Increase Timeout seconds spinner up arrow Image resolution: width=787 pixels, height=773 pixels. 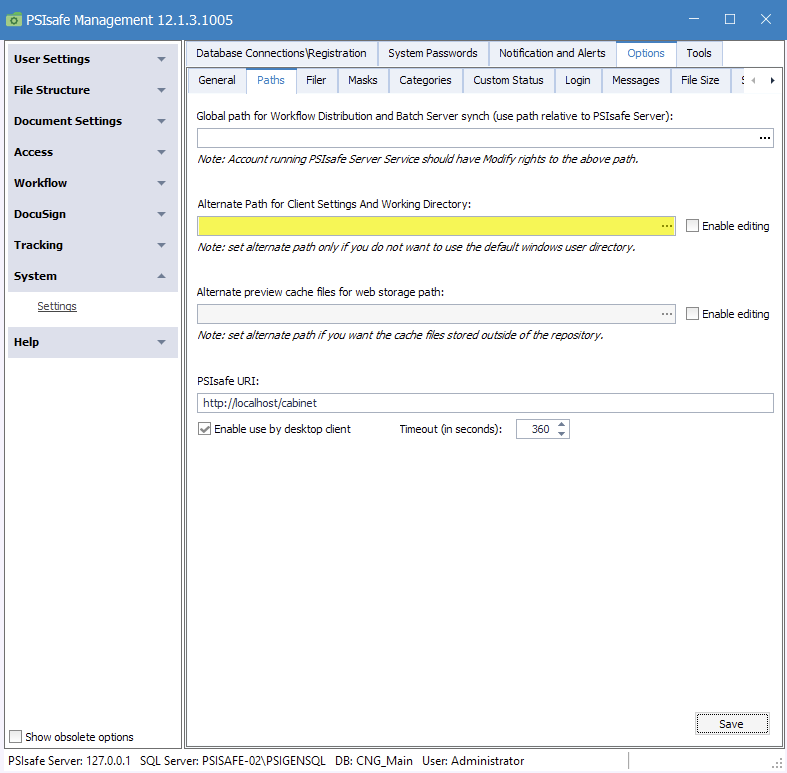click(562, 425)
